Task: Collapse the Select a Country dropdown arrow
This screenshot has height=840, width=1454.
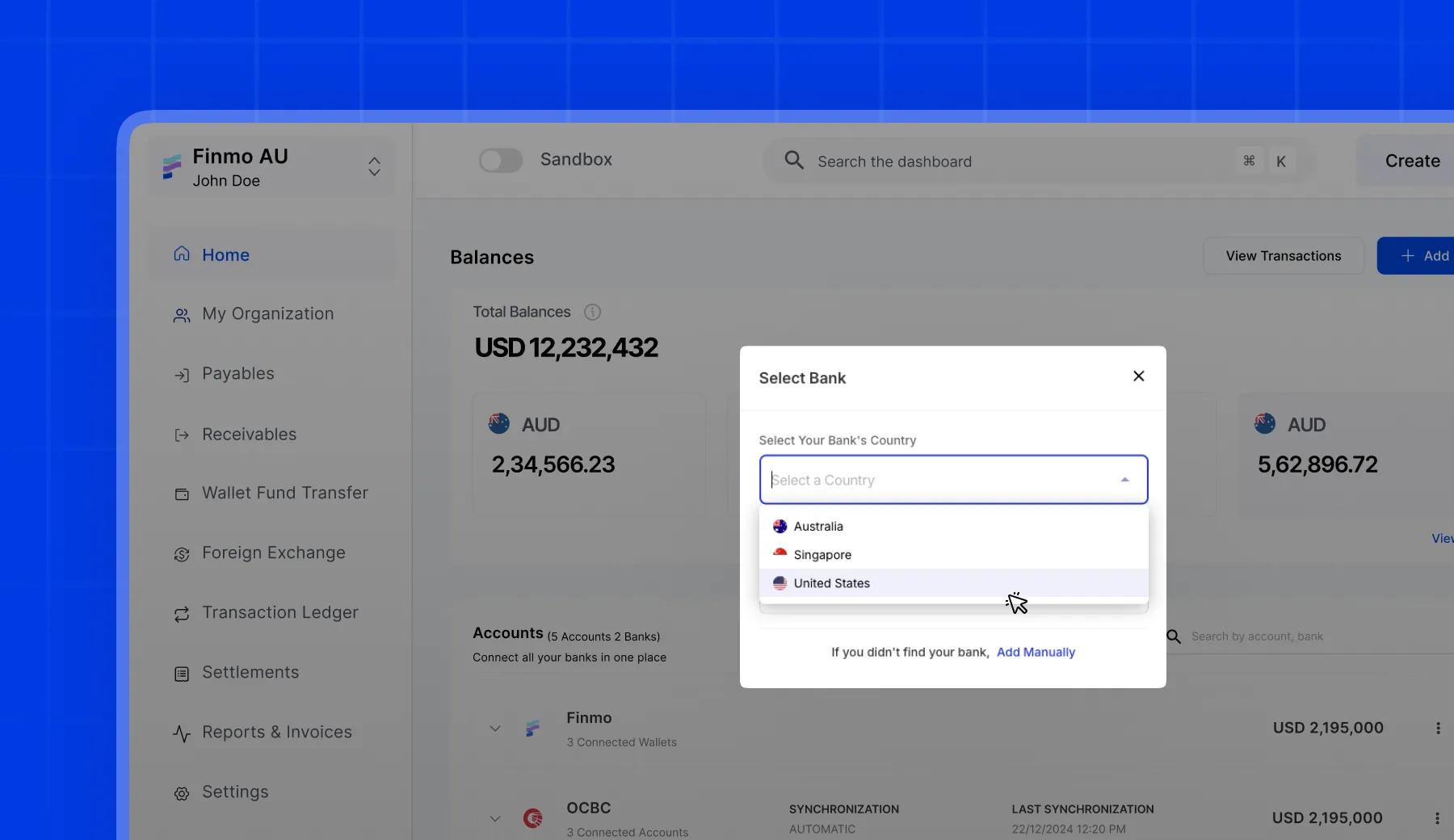Action: (1124, 480)
